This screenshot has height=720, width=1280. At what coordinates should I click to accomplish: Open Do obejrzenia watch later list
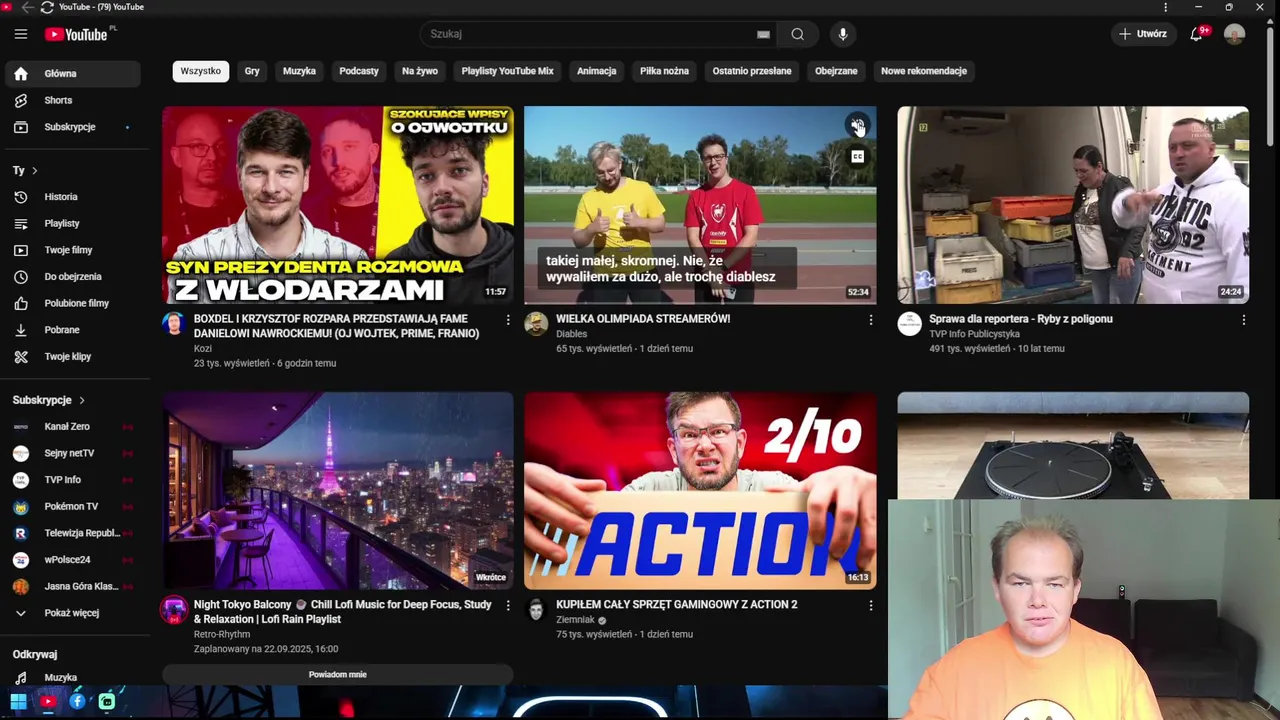pyautogui.click(x=72, y=277)
